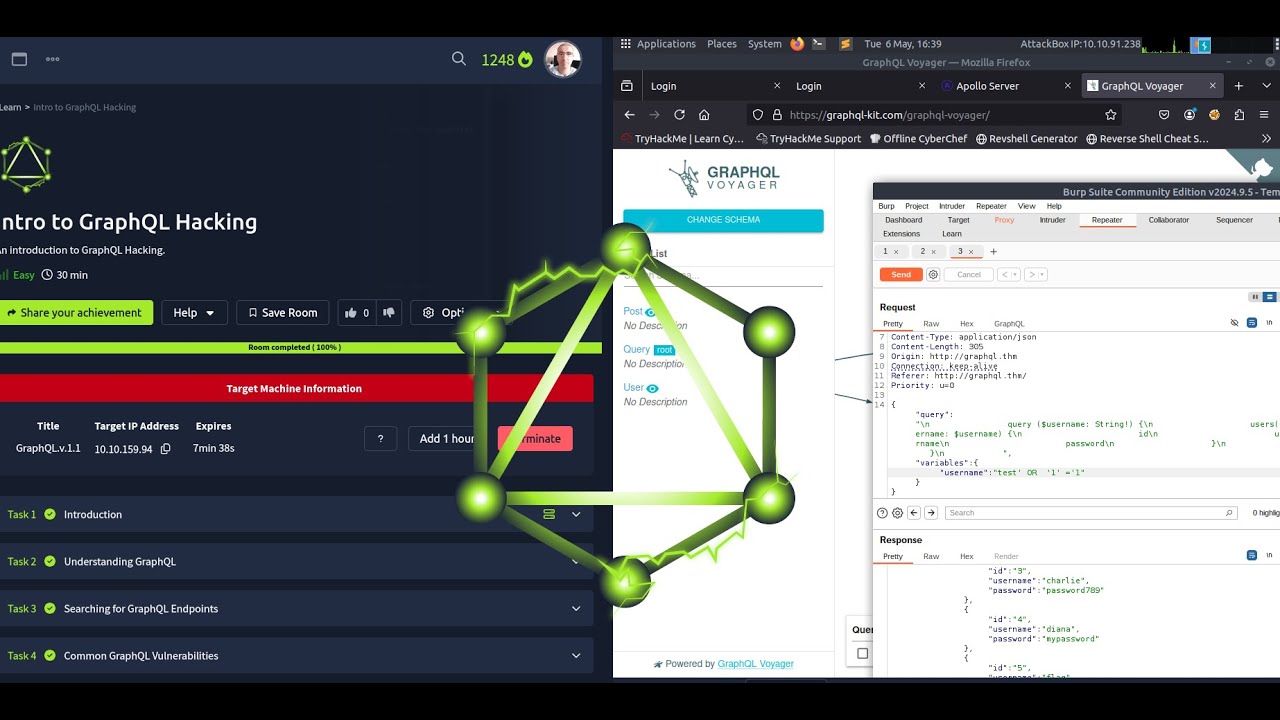Click the Firefox URL address bar
Viewport: 1280px width, 720px height.
pyautogui.click(x=933, y=115)
